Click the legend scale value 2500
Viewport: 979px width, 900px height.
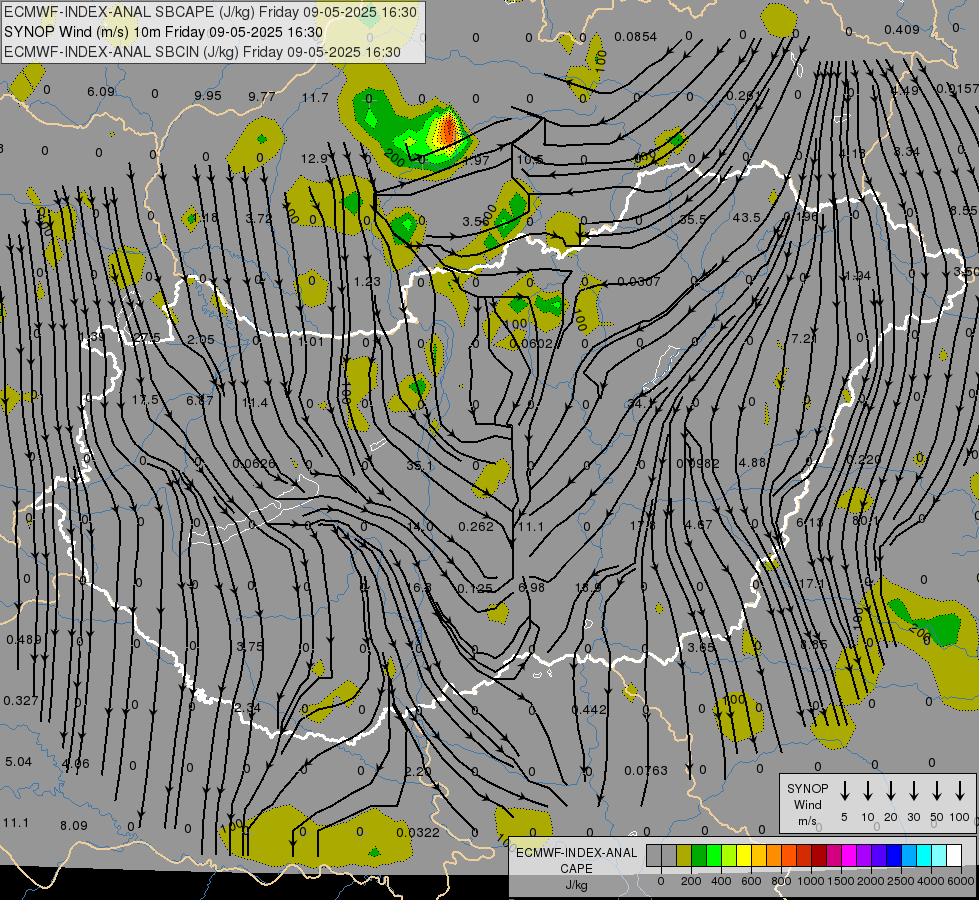click(x=900, y=881)
